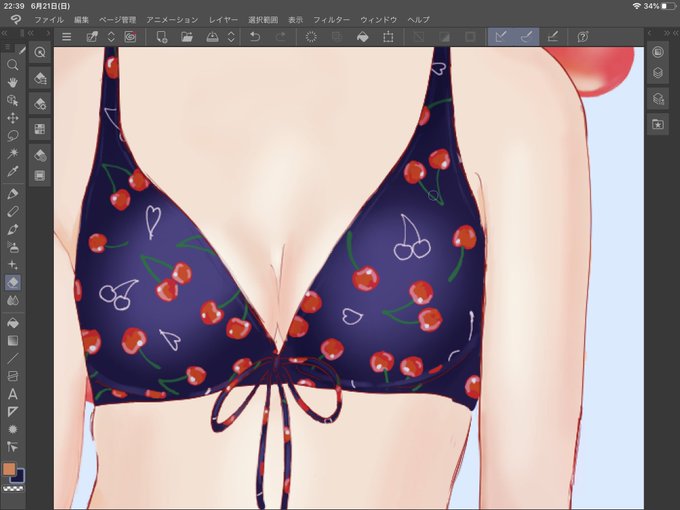Activate Scale/Rotate transform
Viewport: 680px width, 510px height.
[388, 37]
